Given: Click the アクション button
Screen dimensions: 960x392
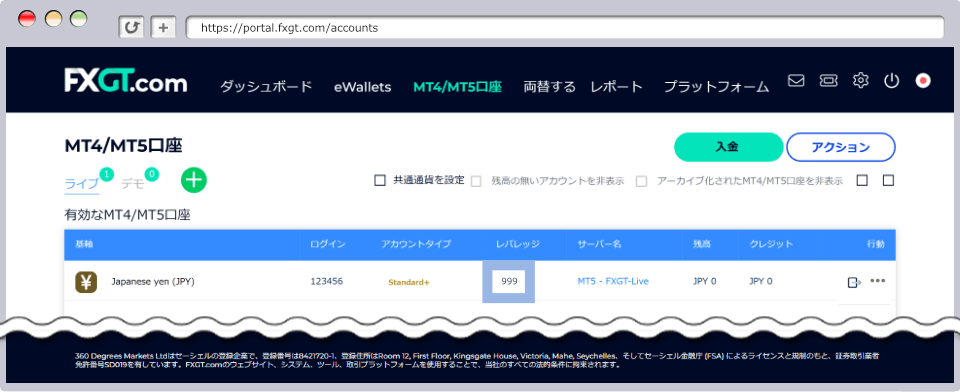Looking at the screenshot, I should (x=841, y=147).
